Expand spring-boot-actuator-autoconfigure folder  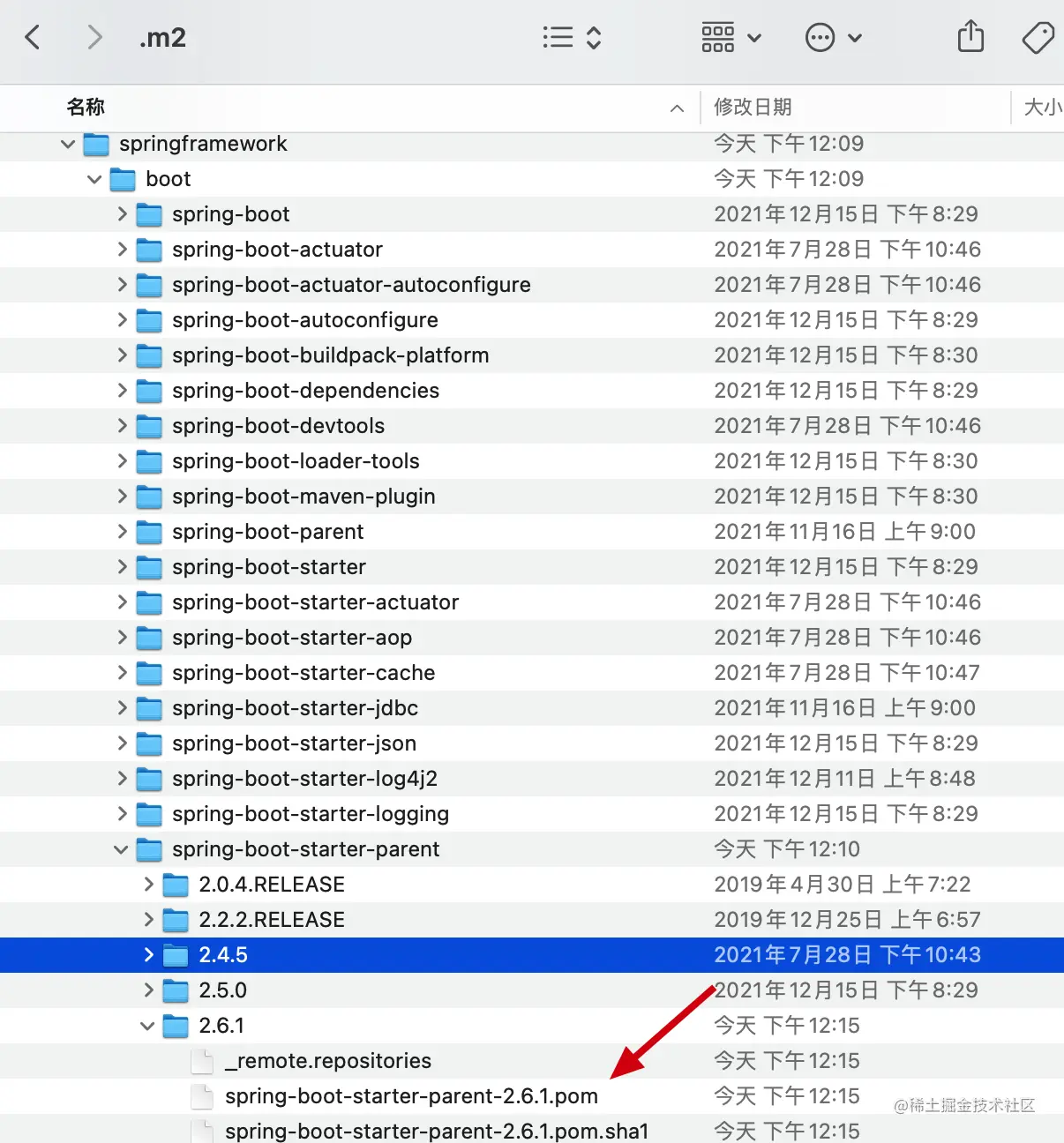pos(122,285)
